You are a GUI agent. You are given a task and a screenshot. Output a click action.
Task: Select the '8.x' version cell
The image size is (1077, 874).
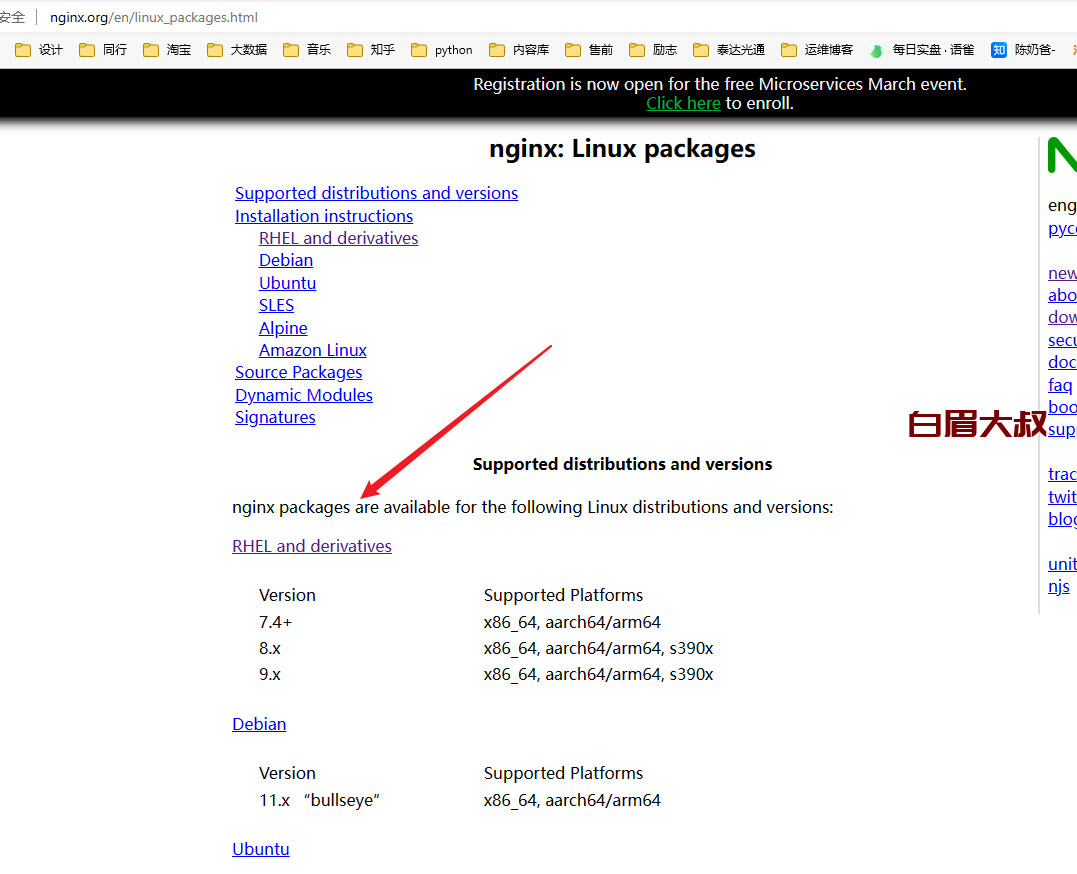click(270, 649)
